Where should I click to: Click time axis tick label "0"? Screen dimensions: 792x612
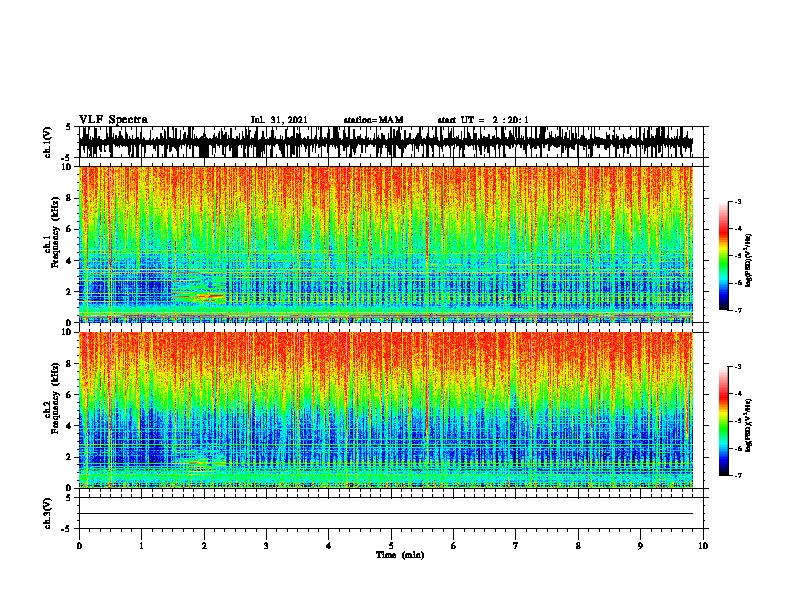coord(79,546)
